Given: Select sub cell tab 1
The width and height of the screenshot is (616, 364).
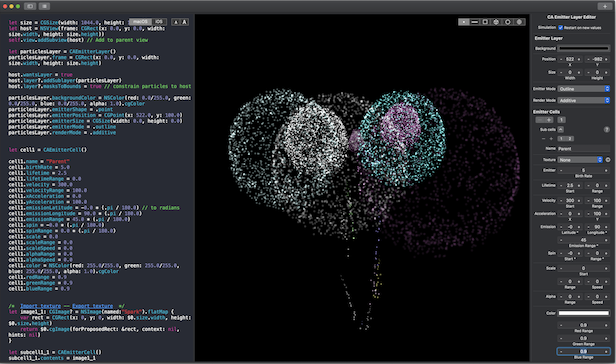Looking at the screenshot, I should click(x=562, y=139).
